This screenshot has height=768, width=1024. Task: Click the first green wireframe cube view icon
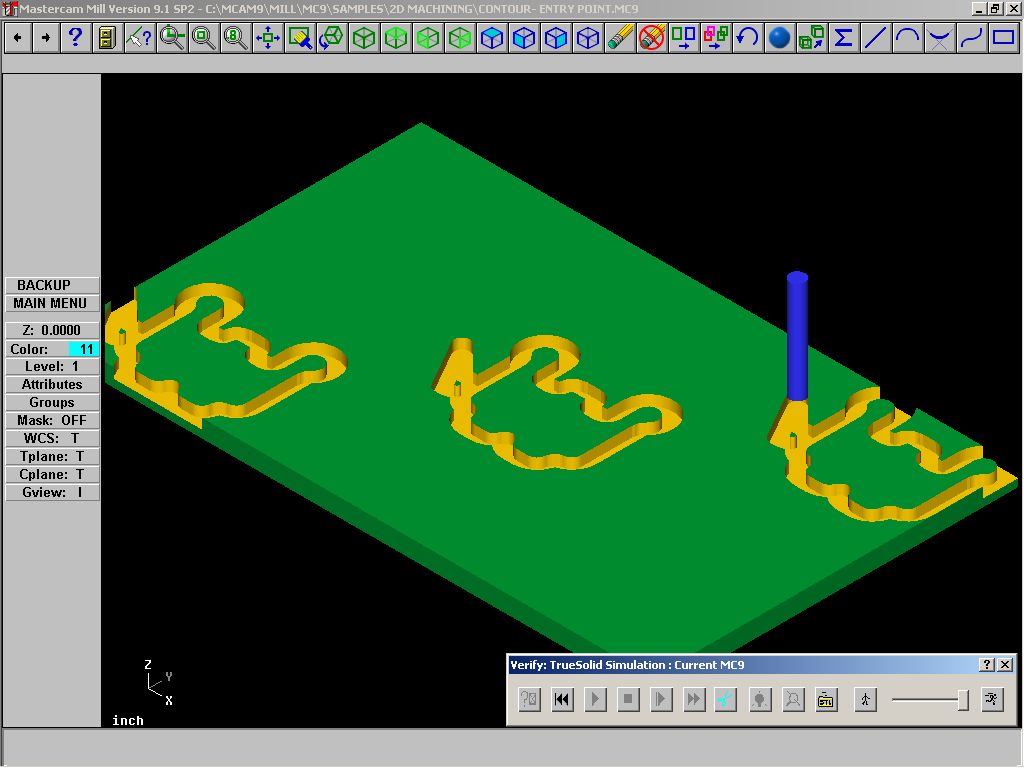[x=364, y=38]
